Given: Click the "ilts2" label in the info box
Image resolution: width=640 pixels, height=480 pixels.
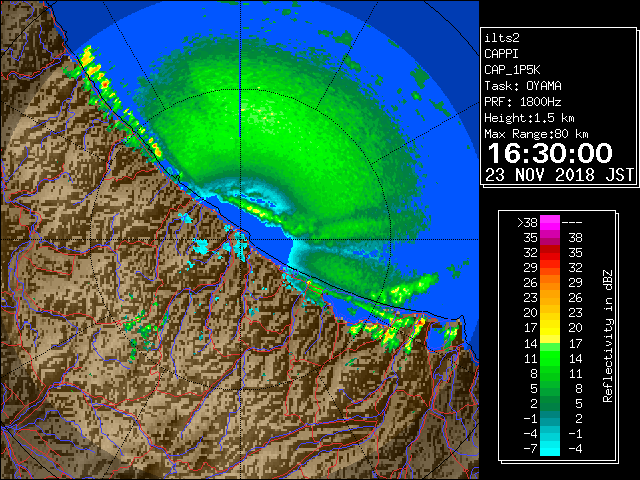Looking at the screenshot, I should pyautogui.click(x=502, y=38).
